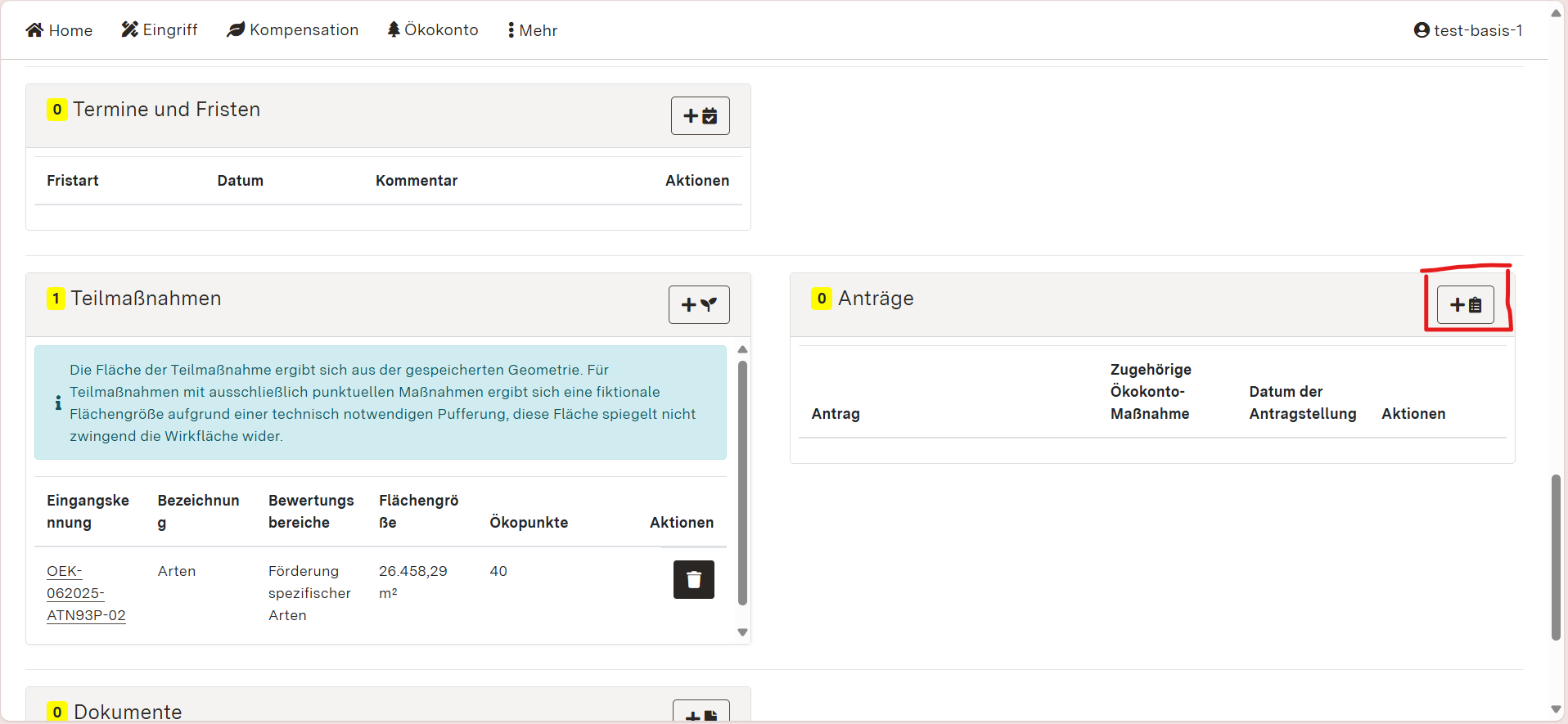Viewport: 1568px width, 724px height.
Task: Add a new Antrag with plus-clipboard button
Action: [1465, 305]
